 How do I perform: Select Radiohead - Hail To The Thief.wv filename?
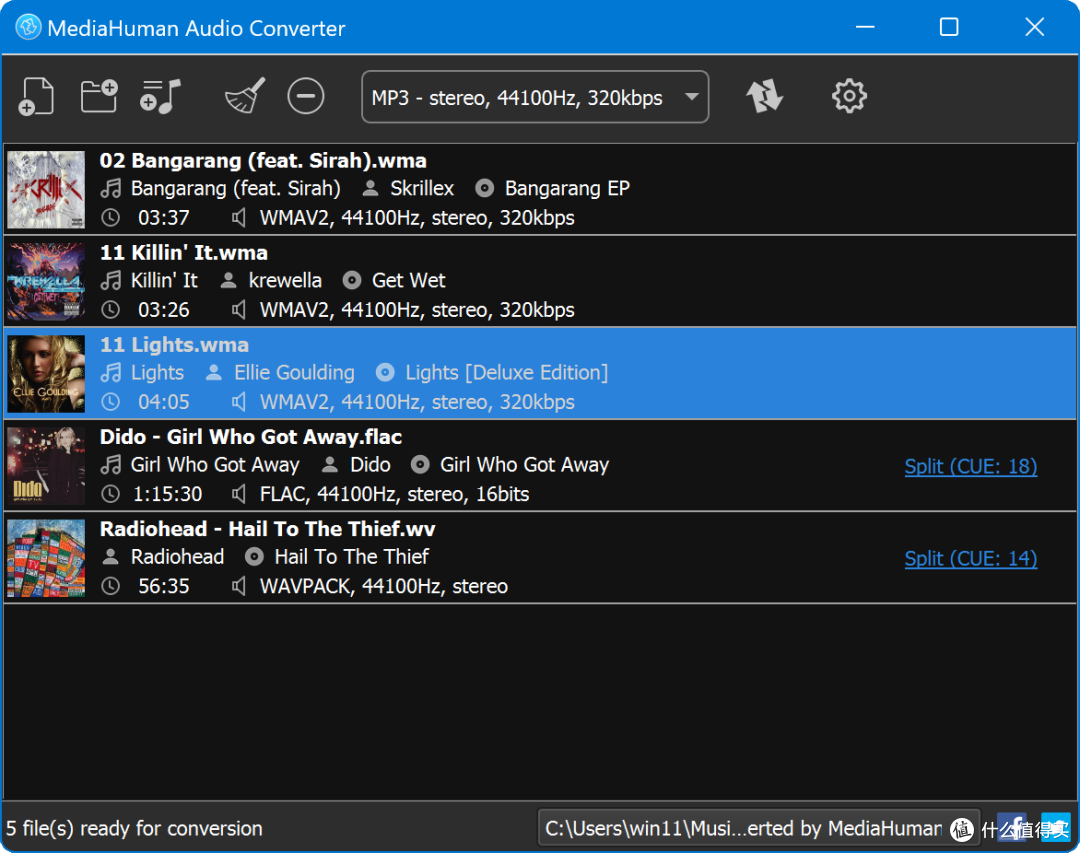(x=267, y=528)
